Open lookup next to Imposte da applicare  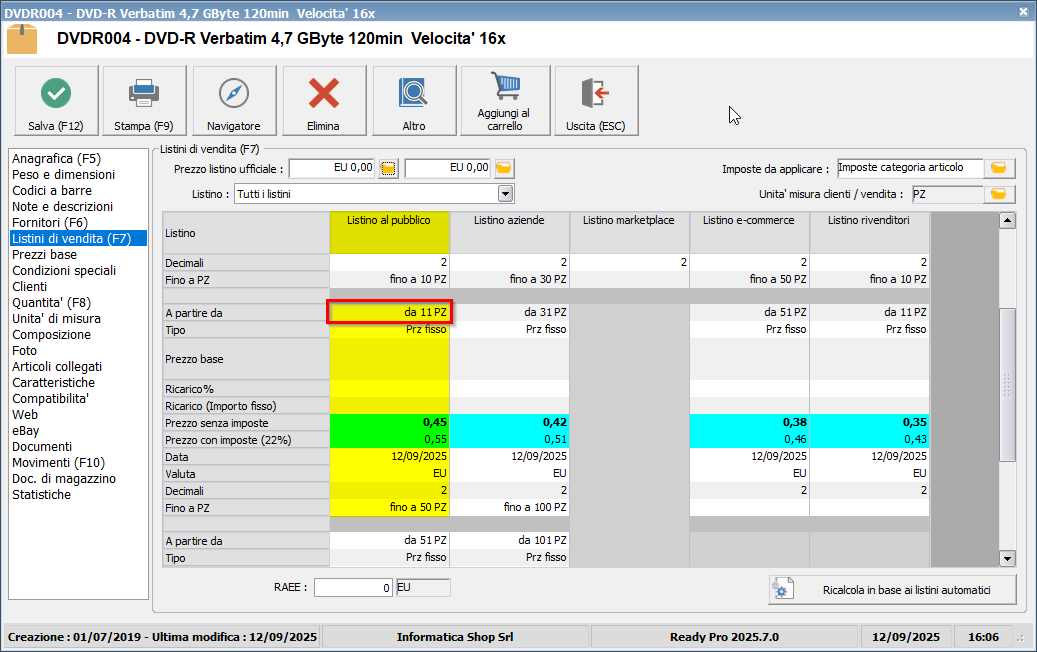[x=999, y=168]
